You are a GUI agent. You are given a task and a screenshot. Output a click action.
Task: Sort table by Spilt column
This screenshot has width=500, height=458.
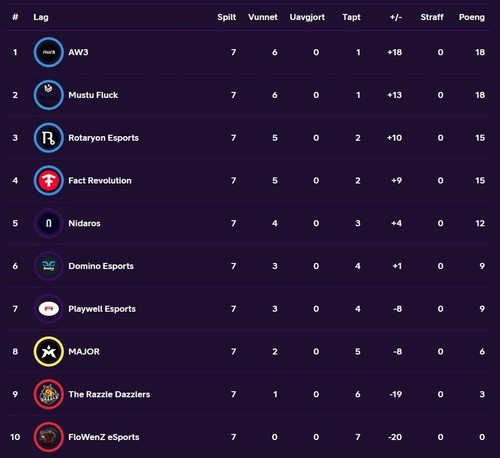[x=227, y=17]
